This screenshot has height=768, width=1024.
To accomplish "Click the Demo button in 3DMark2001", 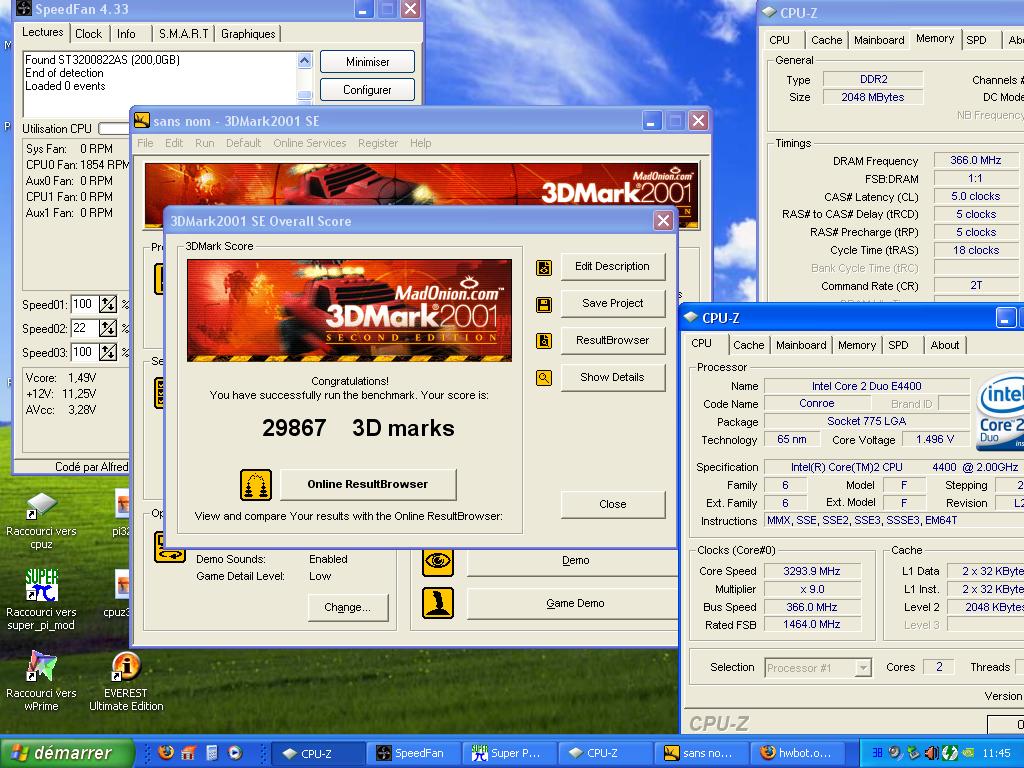I will pos(575,561).
